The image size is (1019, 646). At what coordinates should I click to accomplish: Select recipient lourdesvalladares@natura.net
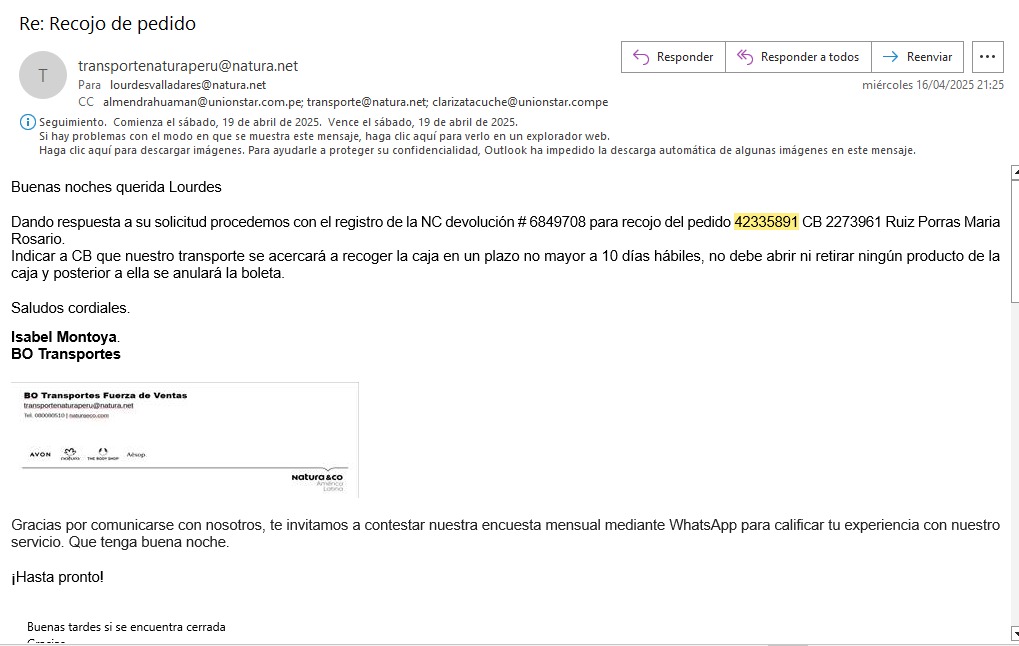188,85
